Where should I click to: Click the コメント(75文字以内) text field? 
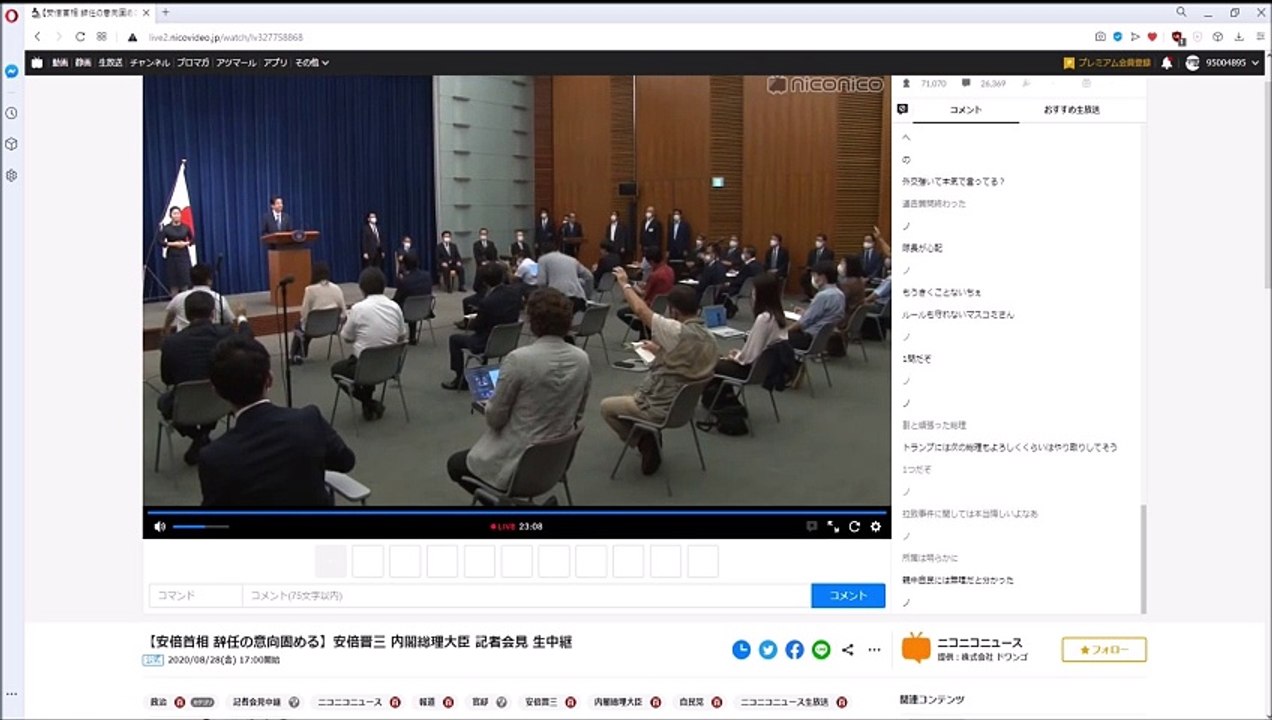526,595
